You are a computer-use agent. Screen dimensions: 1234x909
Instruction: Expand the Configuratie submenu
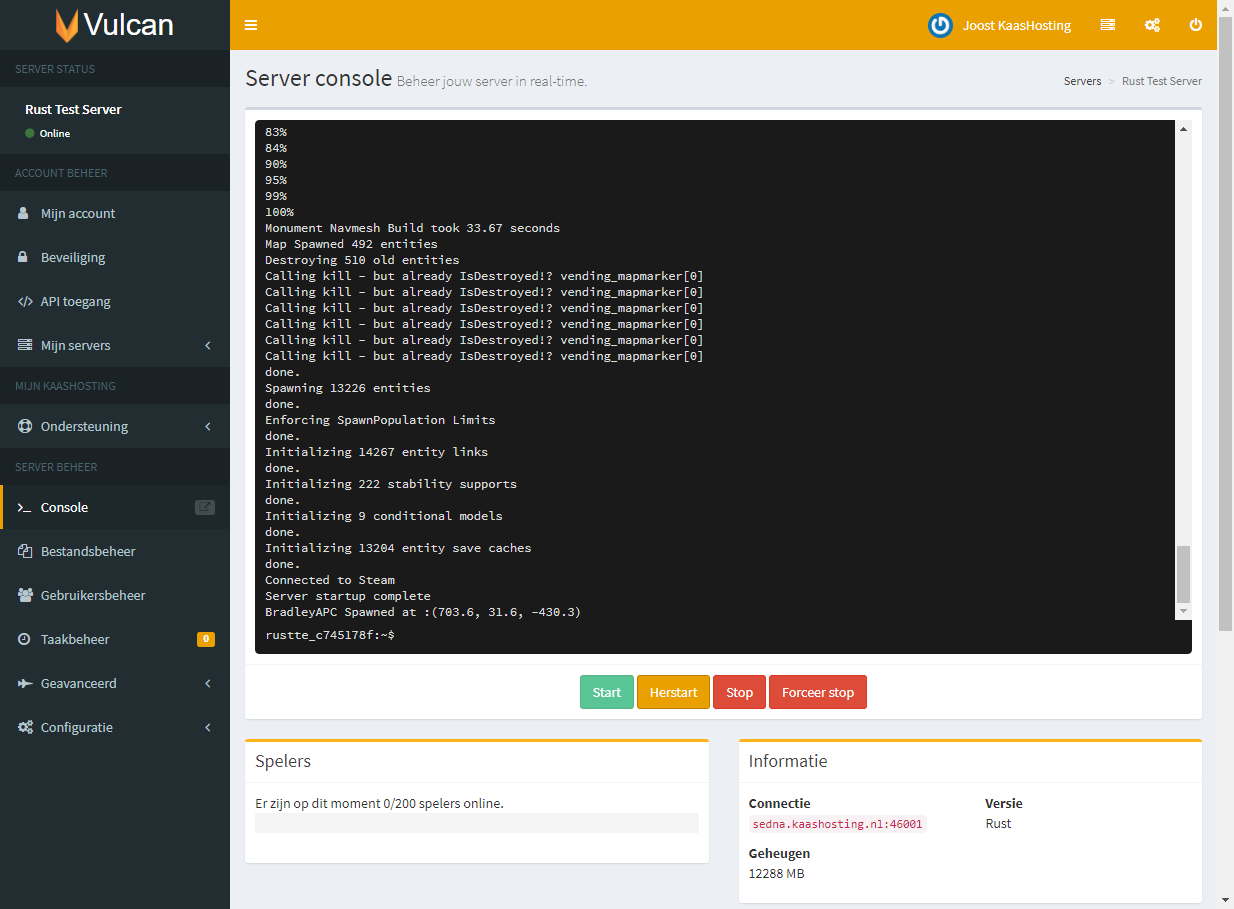coord(115,727)
